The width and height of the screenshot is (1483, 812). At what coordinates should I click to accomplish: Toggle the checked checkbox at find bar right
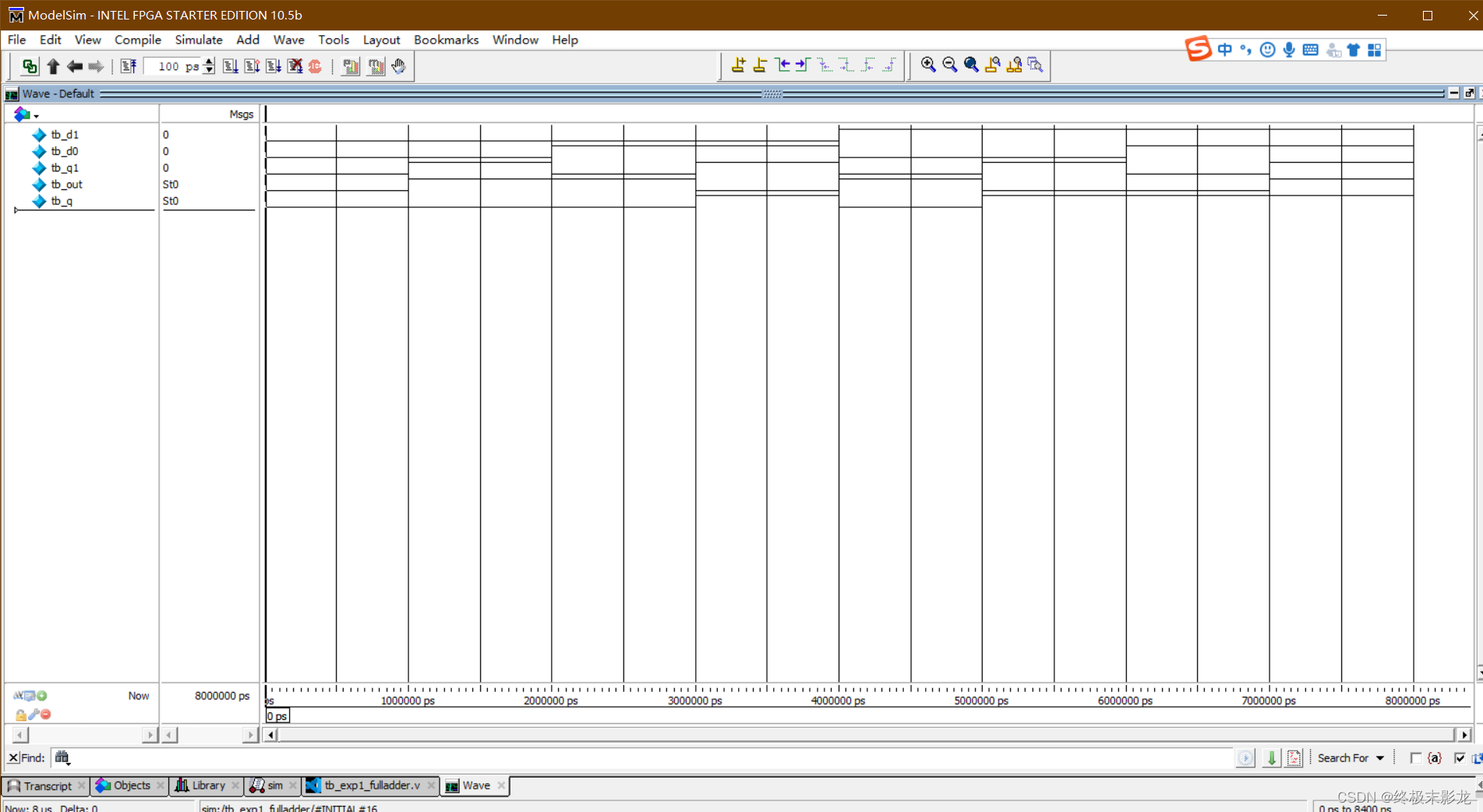(1460, 757)
